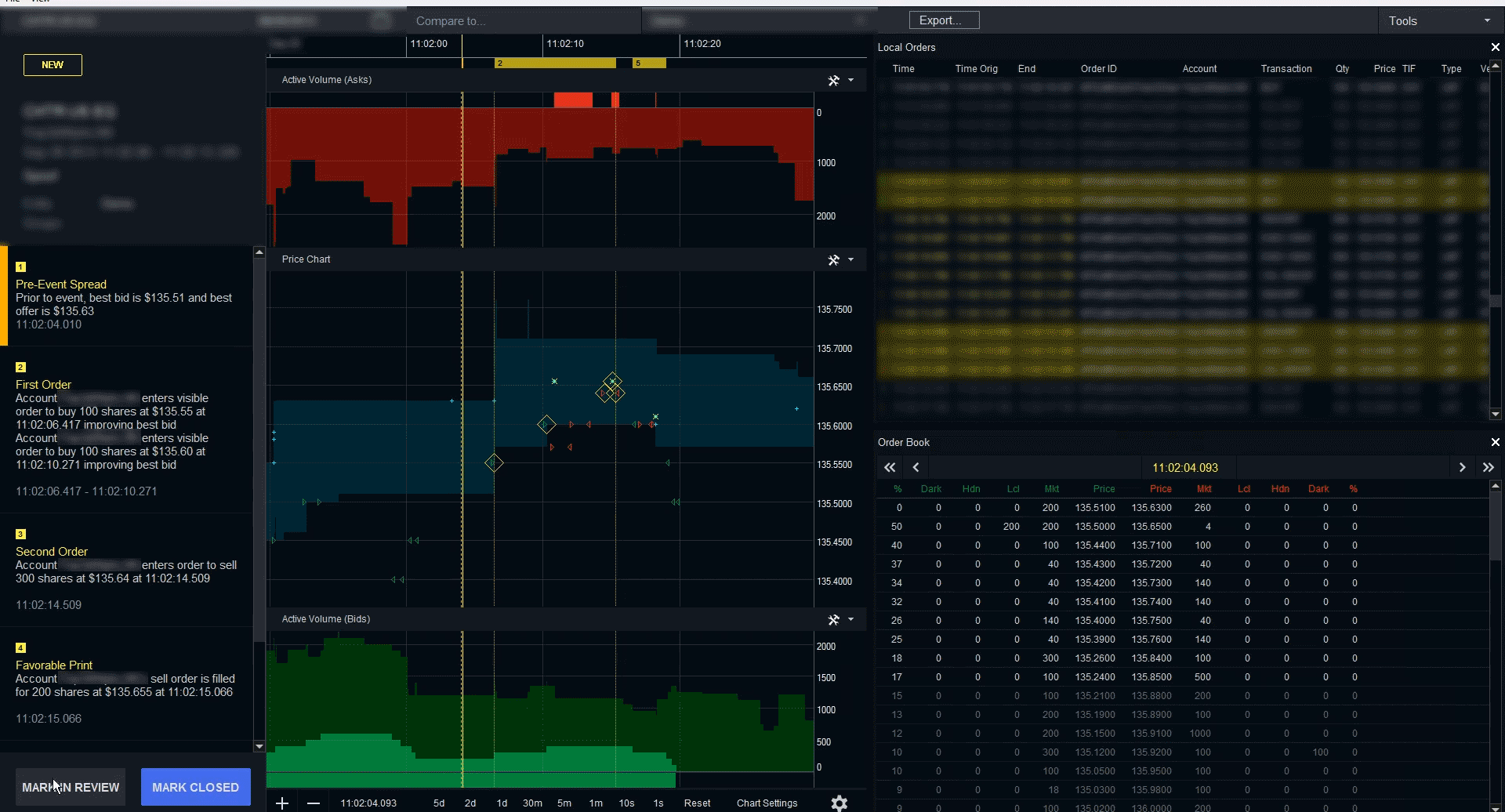Click Local Orders scrollbar up arrow
The height and width of the screenshot is (812, 1505).
(1496, 68)
